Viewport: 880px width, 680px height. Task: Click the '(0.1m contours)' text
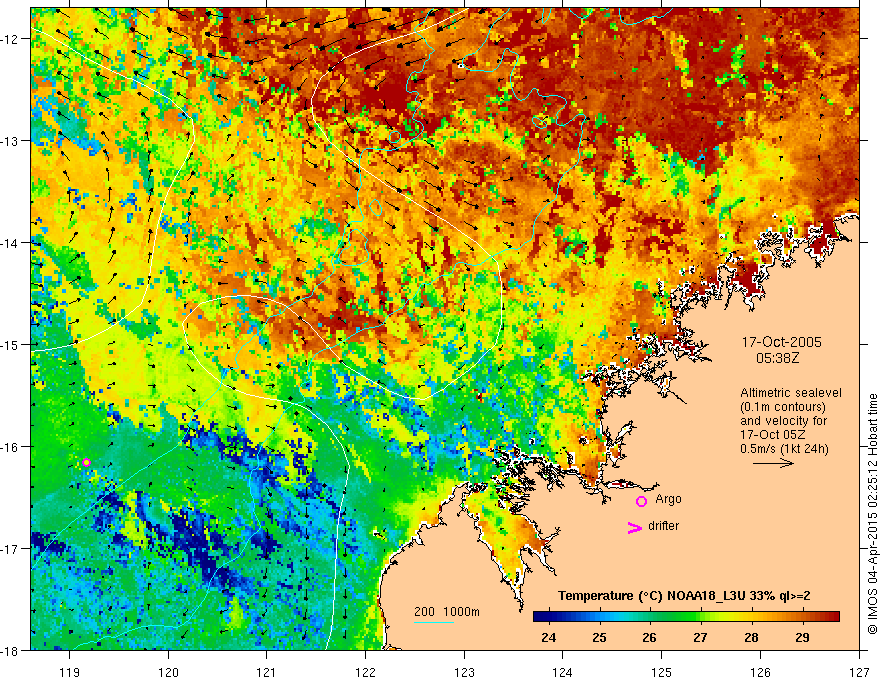783,407
